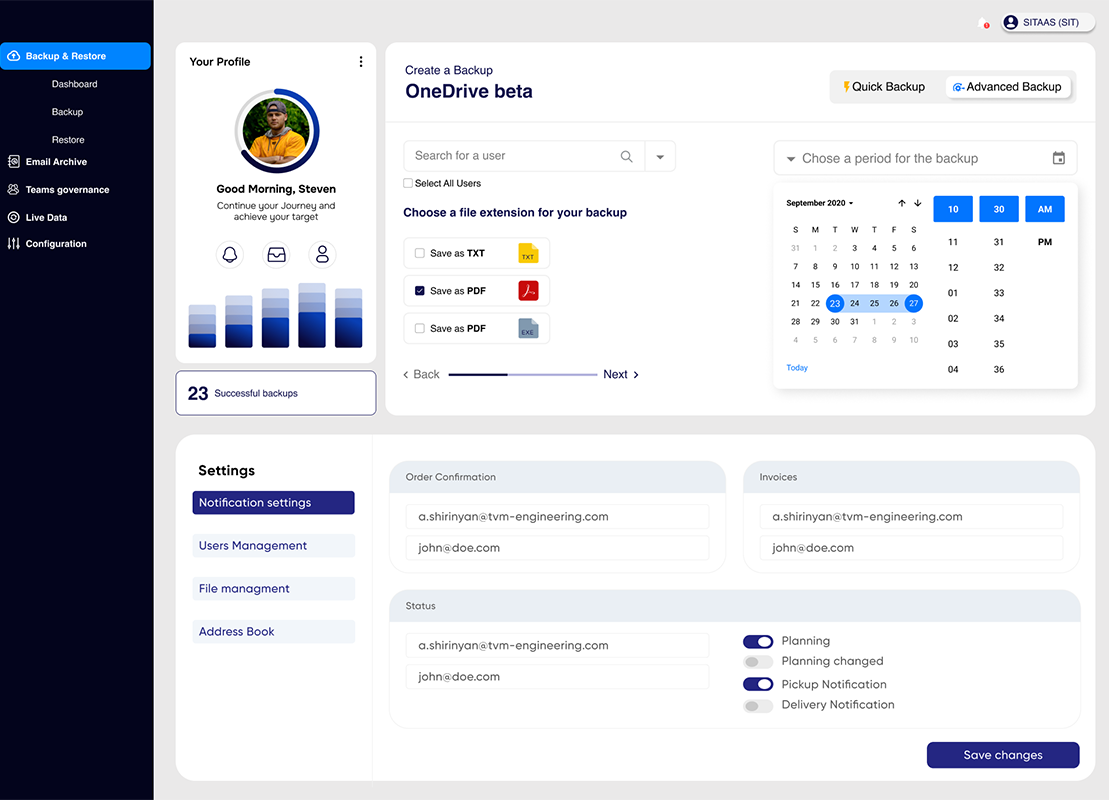Select day 24 on the calendar

click(x=854, y=303)
